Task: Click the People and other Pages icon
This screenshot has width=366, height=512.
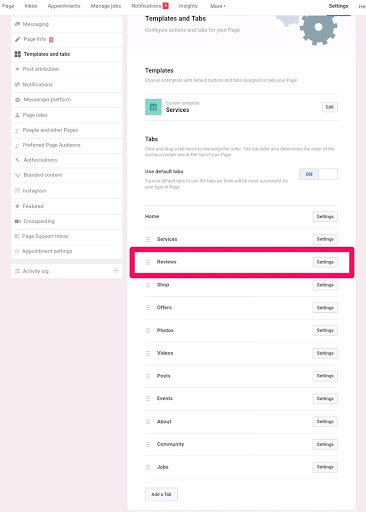Action: [17, 130]
